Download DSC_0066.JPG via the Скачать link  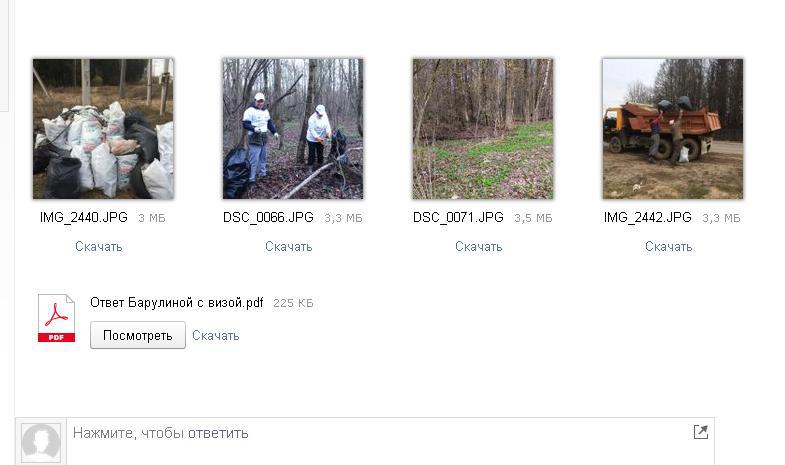tap(288, 247)
